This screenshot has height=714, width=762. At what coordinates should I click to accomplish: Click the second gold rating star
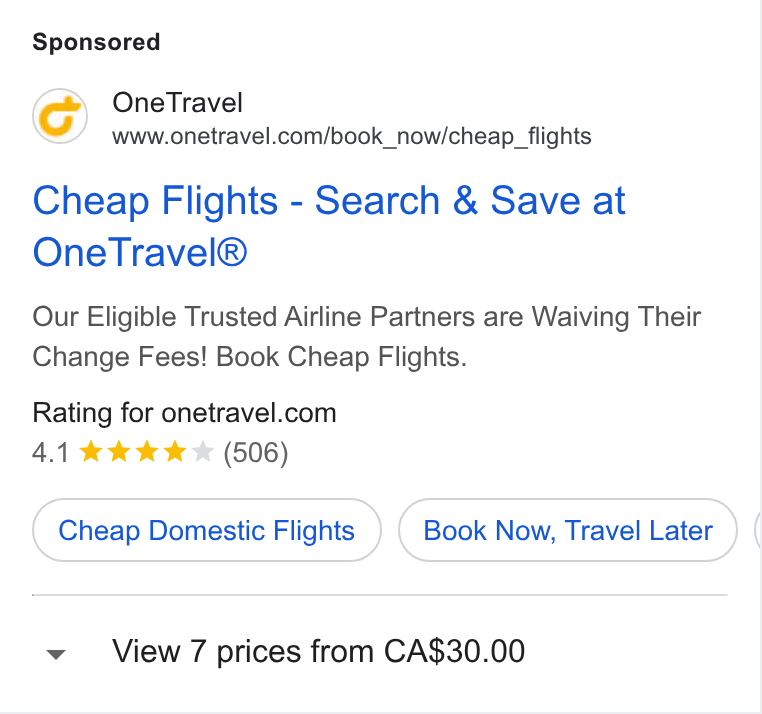[119, 452]
